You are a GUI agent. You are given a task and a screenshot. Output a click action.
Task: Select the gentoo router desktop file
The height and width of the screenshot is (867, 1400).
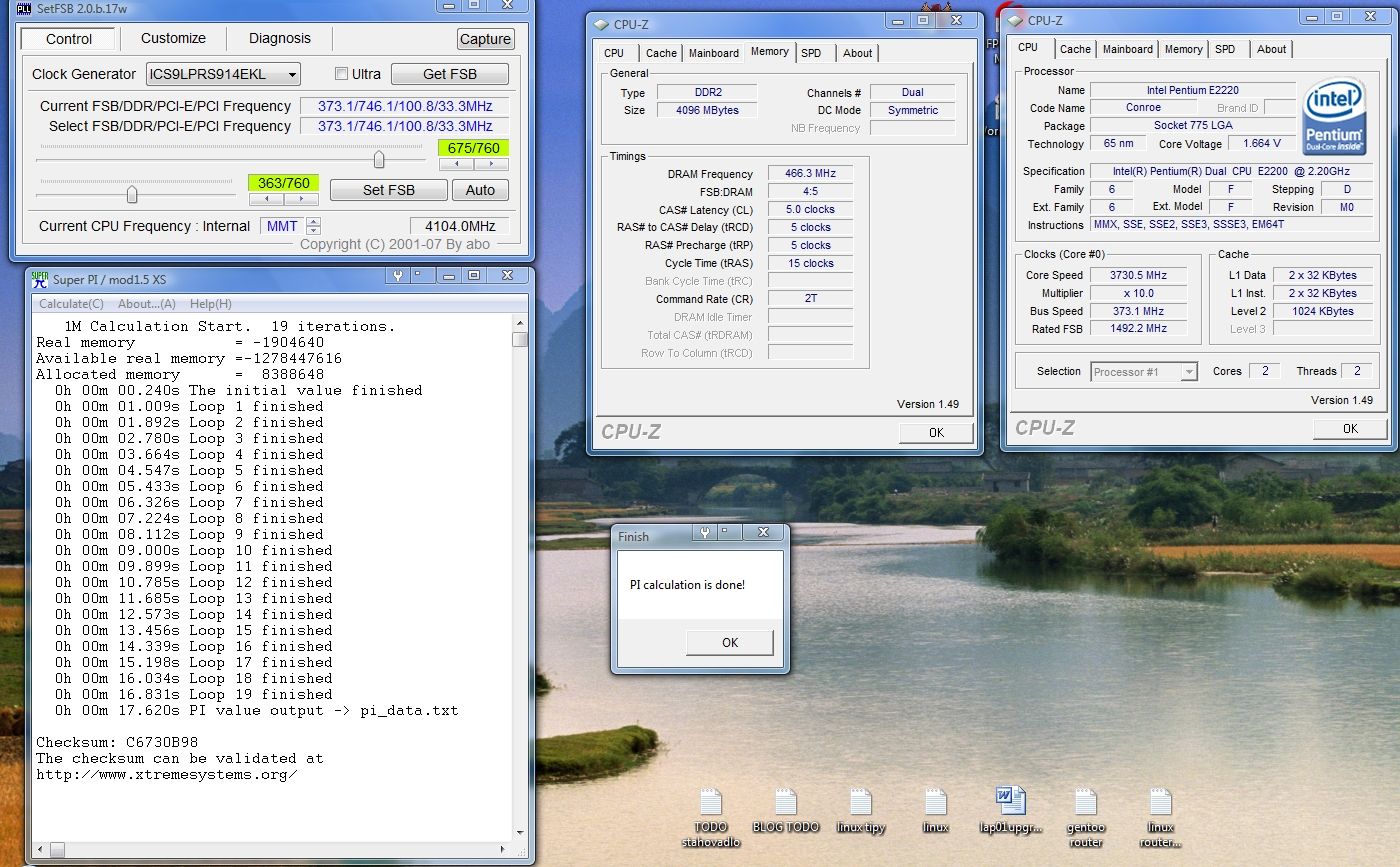1086,816
